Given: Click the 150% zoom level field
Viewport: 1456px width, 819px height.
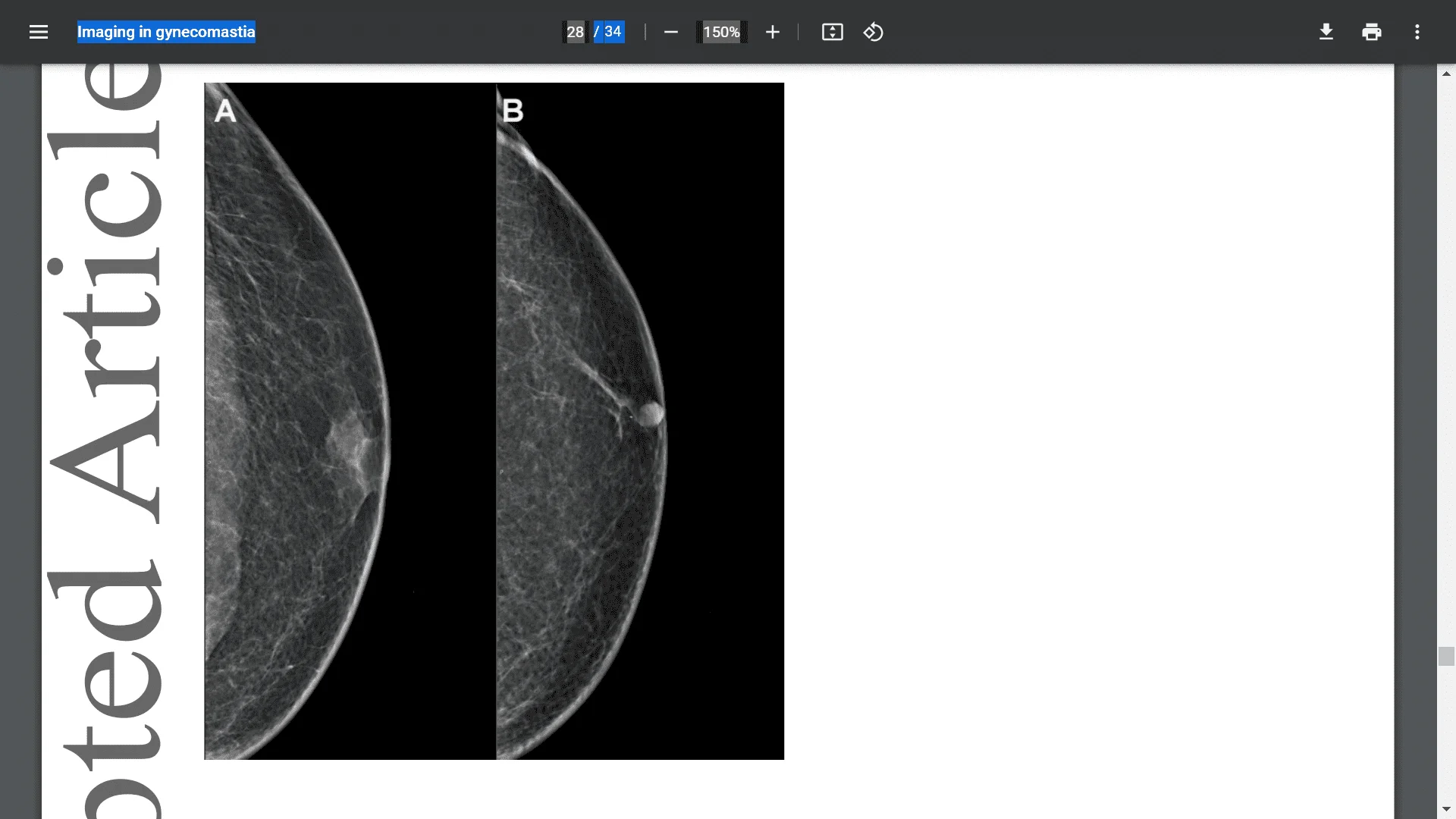Looking at the screenshot, I should [721, 32].
